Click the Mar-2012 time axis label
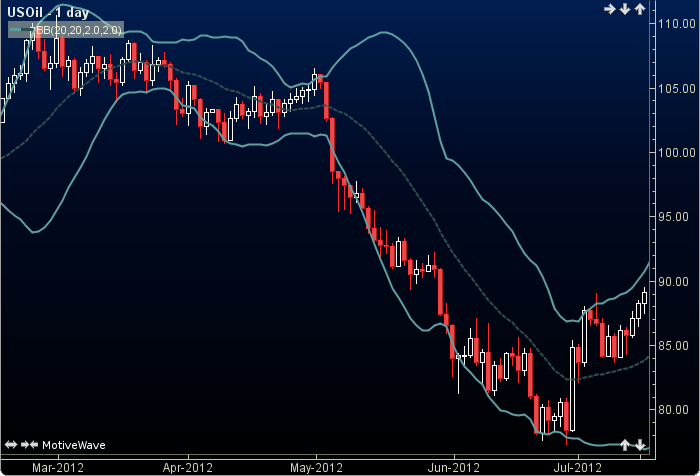The image size is (700, 476). [x=58, y=468]
